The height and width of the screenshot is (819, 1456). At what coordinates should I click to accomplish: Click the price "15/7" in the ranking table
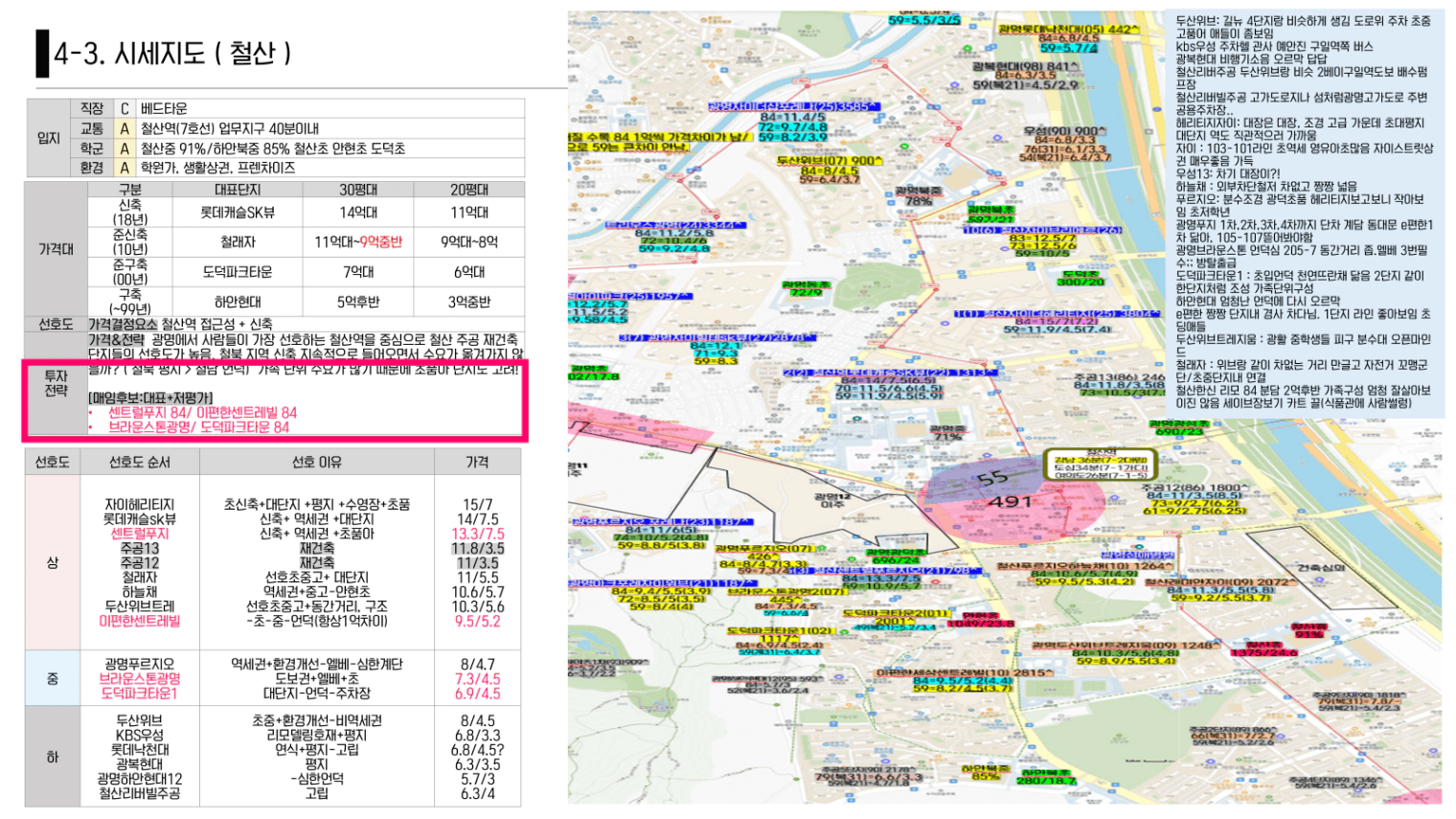tap(477, 505)
